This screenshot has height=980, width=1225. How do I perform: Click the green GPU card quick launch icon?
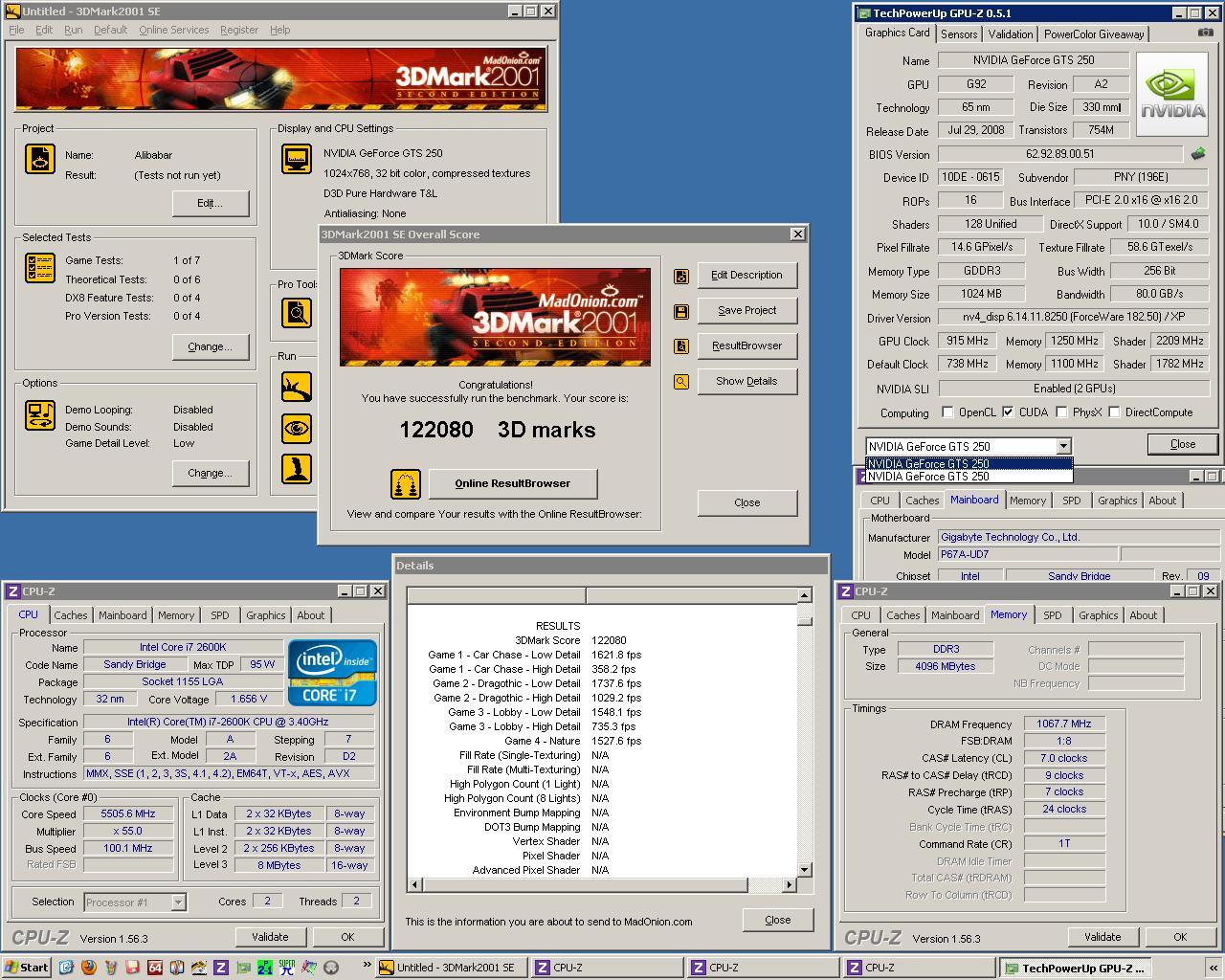pos(242,968)
